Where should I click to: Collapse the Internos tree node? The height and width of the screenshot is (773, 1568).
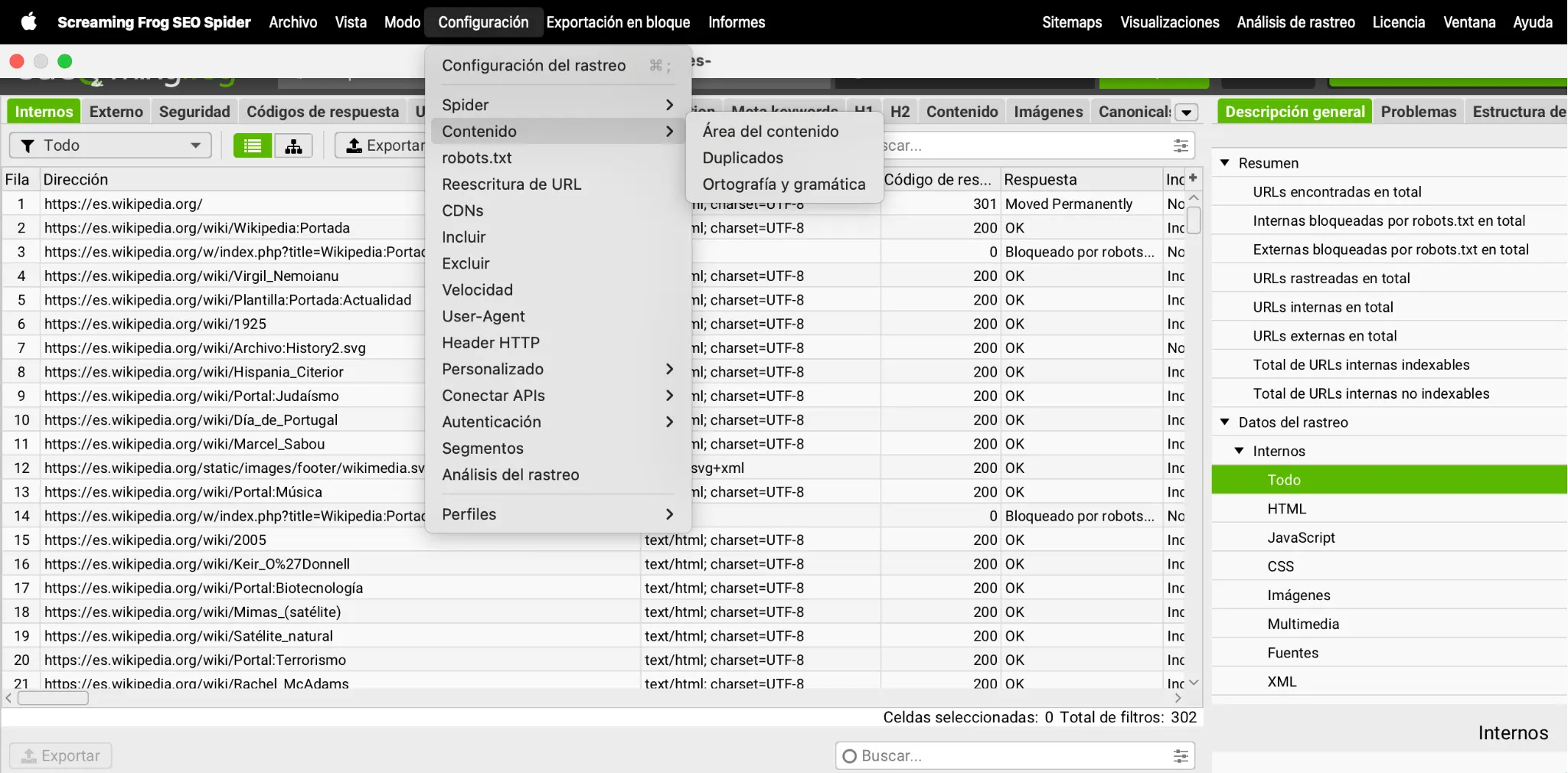point(1240,451)
